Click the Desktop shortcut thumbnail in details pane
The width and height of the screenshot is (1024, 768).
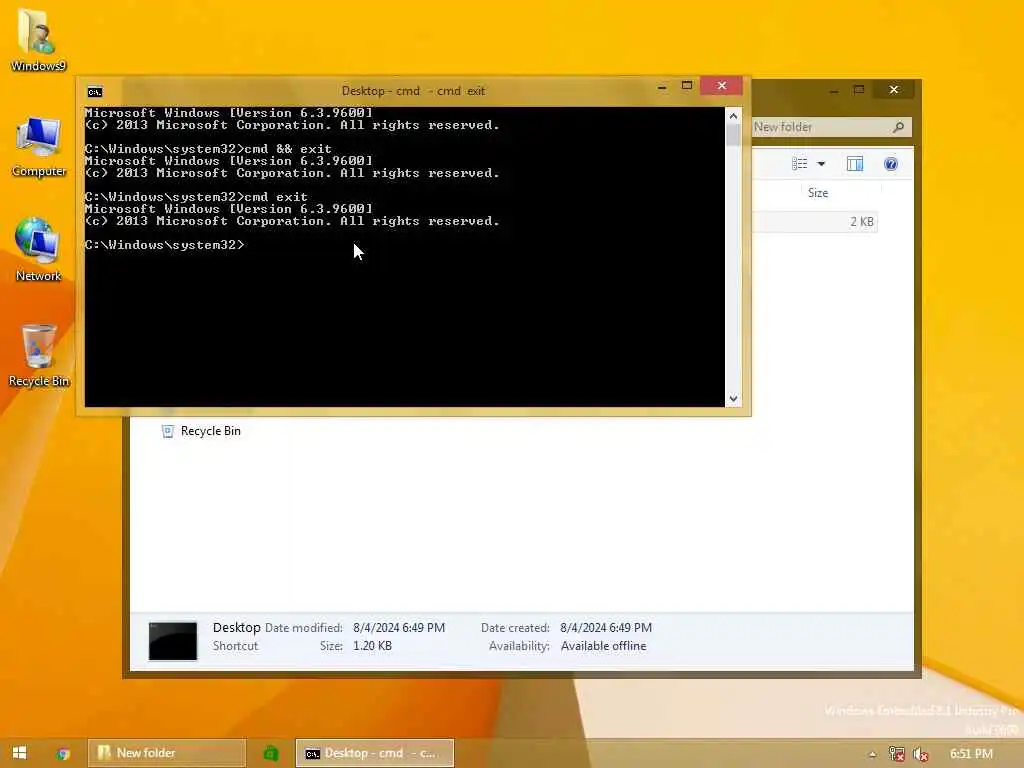(x=172, y=640)
